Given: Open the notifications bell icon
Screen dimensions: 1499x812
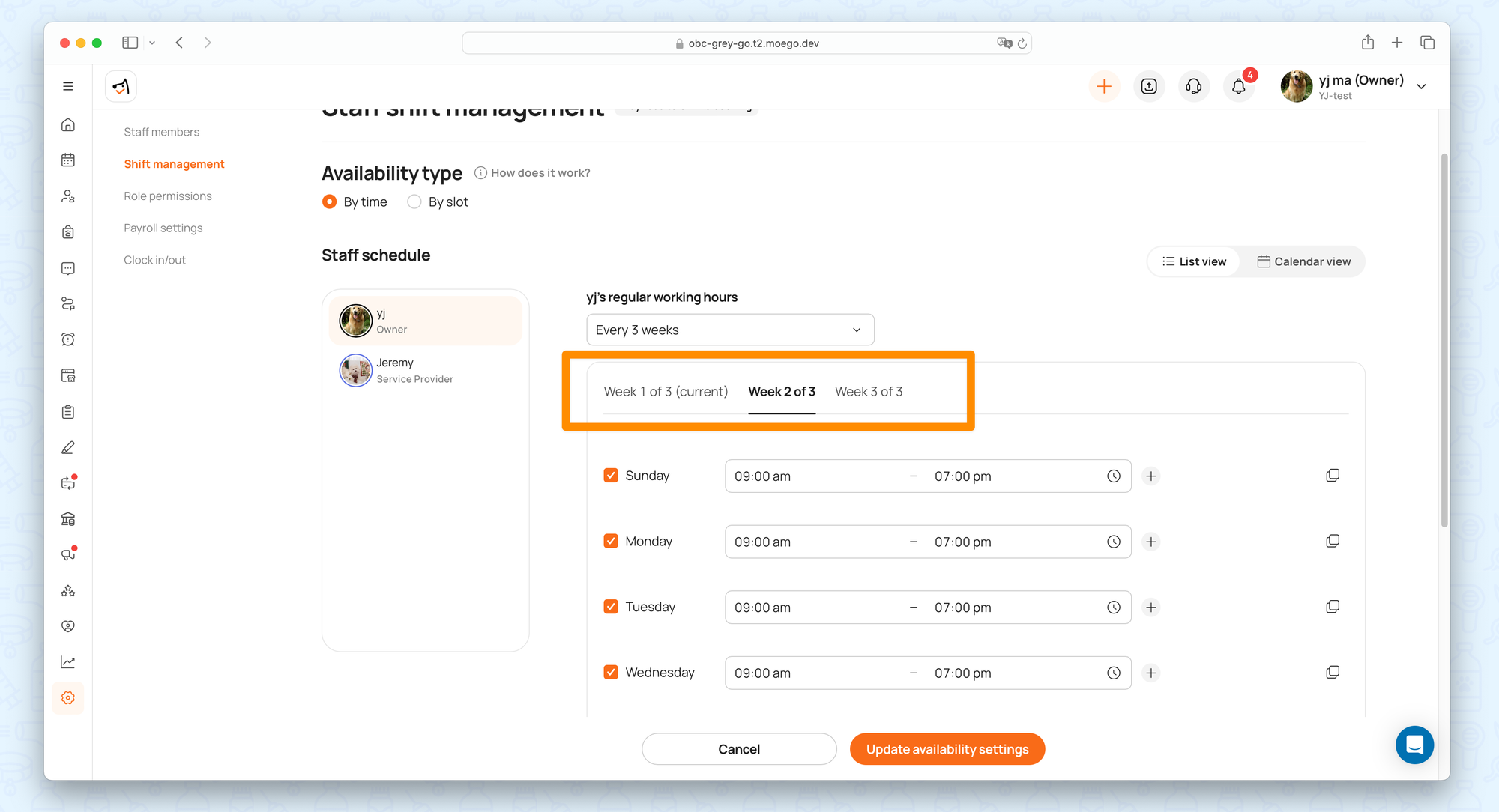Looking at the screenshot, I should pos(1238,87).
